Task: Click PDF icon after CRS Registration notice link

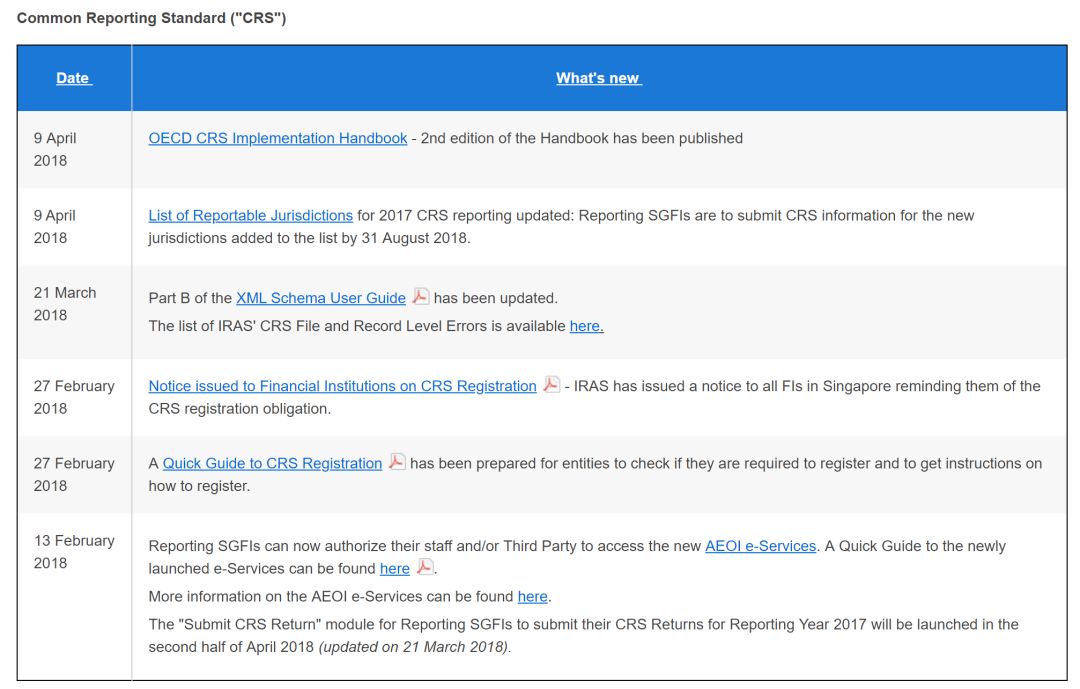Action: [x=551, y=385]
